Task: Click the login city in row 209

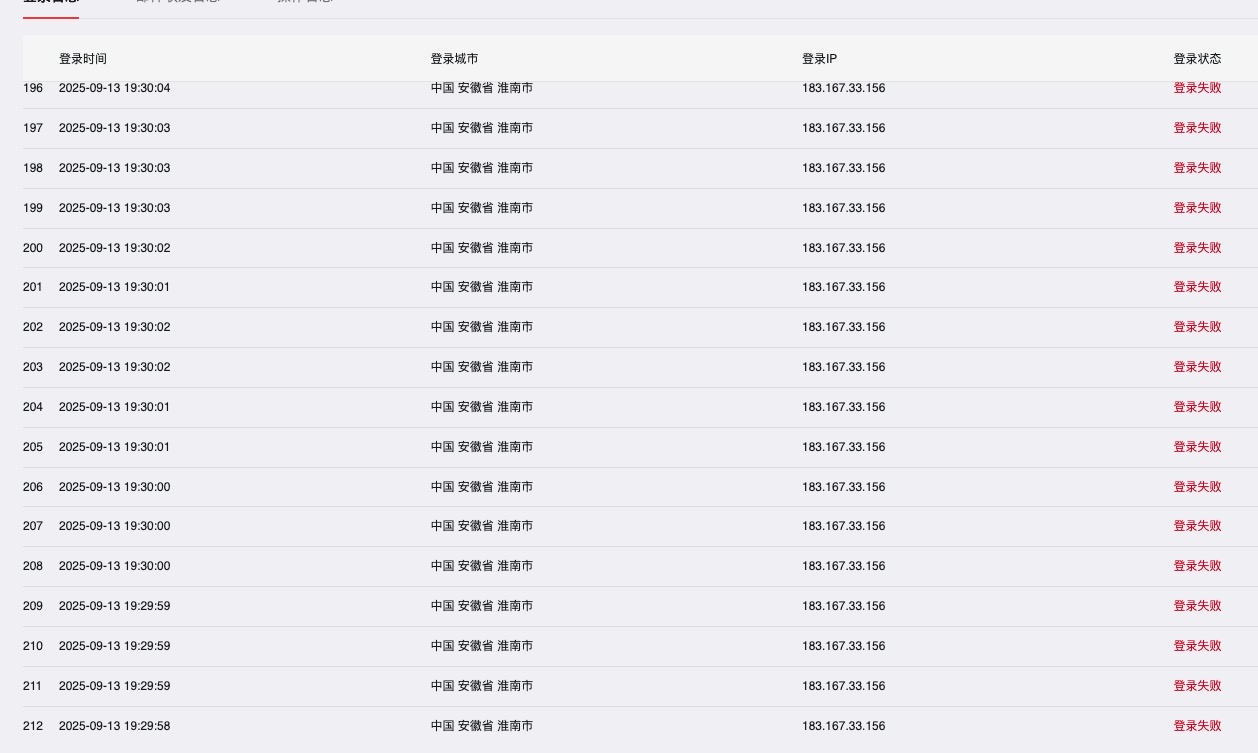Action: click(481, 606)
